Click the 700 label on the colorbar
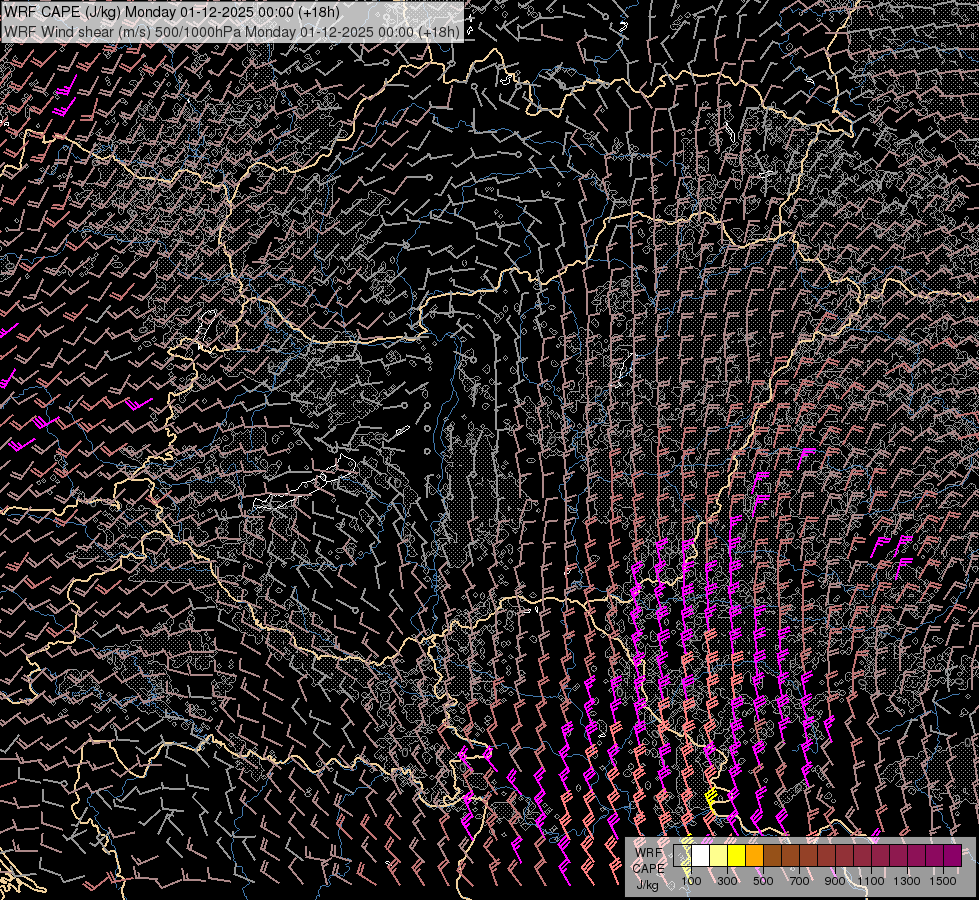Viewport: 979px width, 900px height. point(799,881)
